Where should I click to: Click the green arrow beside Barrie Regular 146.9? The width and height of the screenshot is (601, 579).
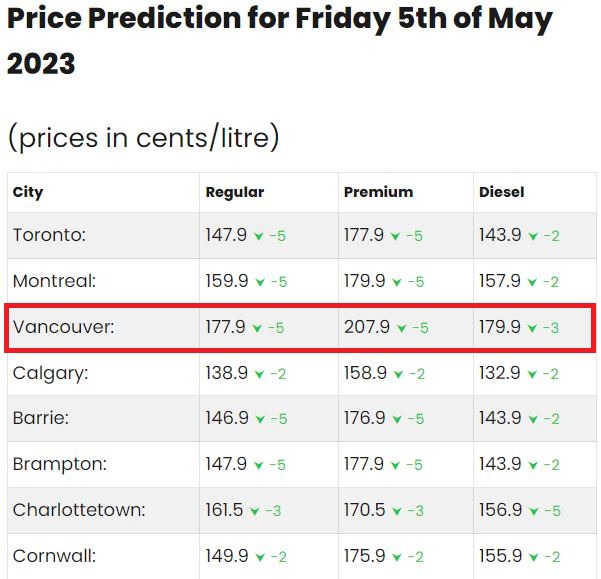(260, 419)
